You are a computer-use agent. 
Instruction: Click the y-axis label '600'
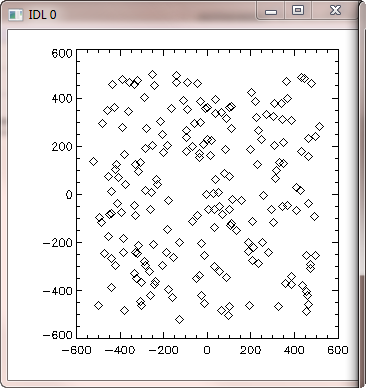(x=62, y=53)
